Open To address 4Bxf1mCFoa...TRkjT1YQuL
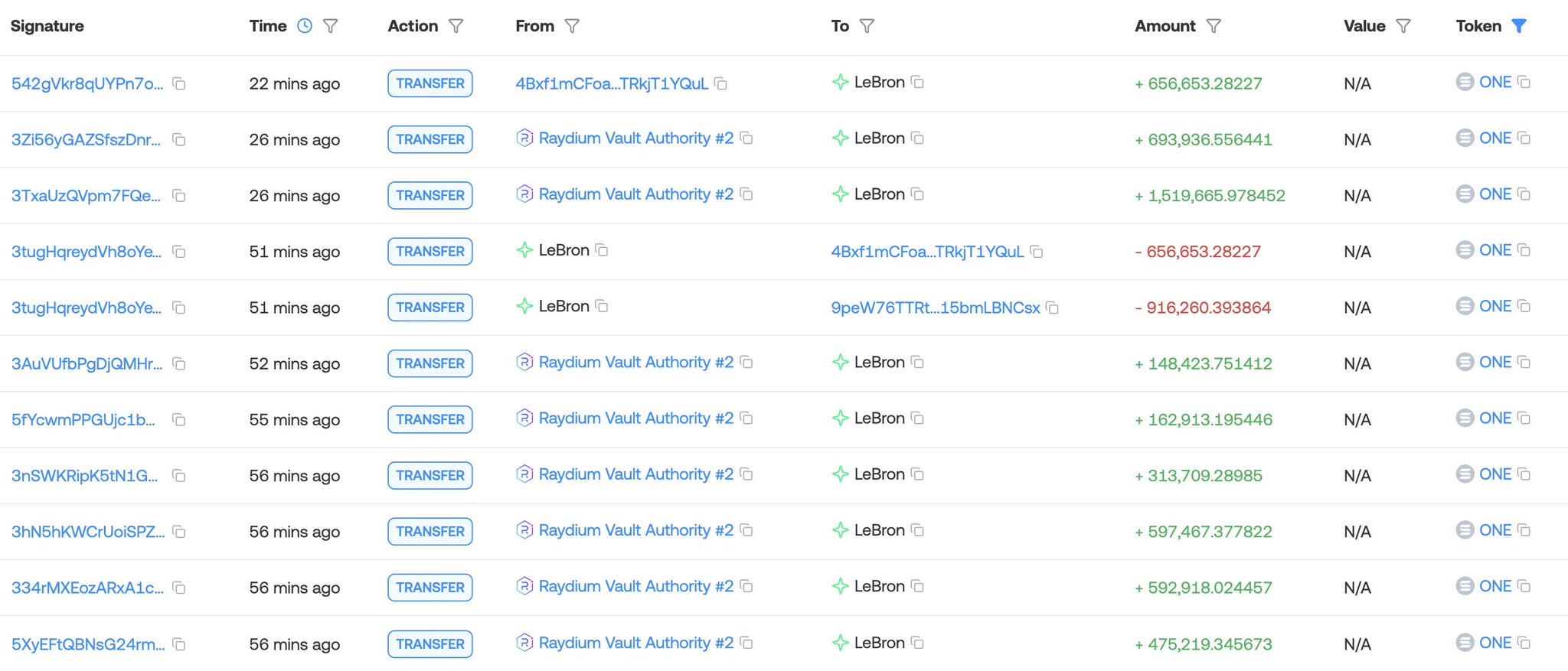This screenshot has width=1568, height=671. pyautogui.click(x=927, y=252)
